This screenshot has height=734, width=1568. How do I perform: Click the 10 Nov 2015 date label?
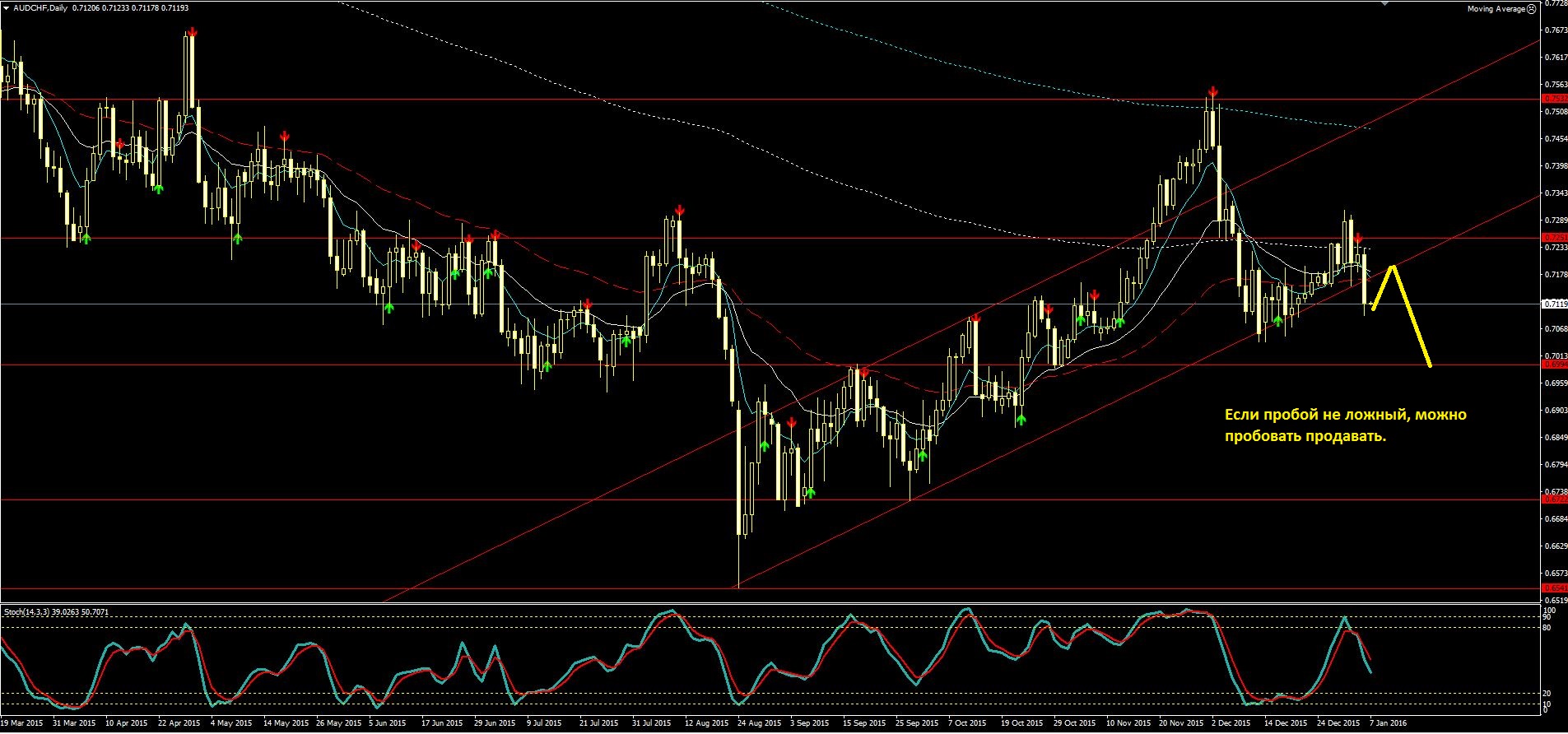pyautogui.click(x=1128, y=723)
